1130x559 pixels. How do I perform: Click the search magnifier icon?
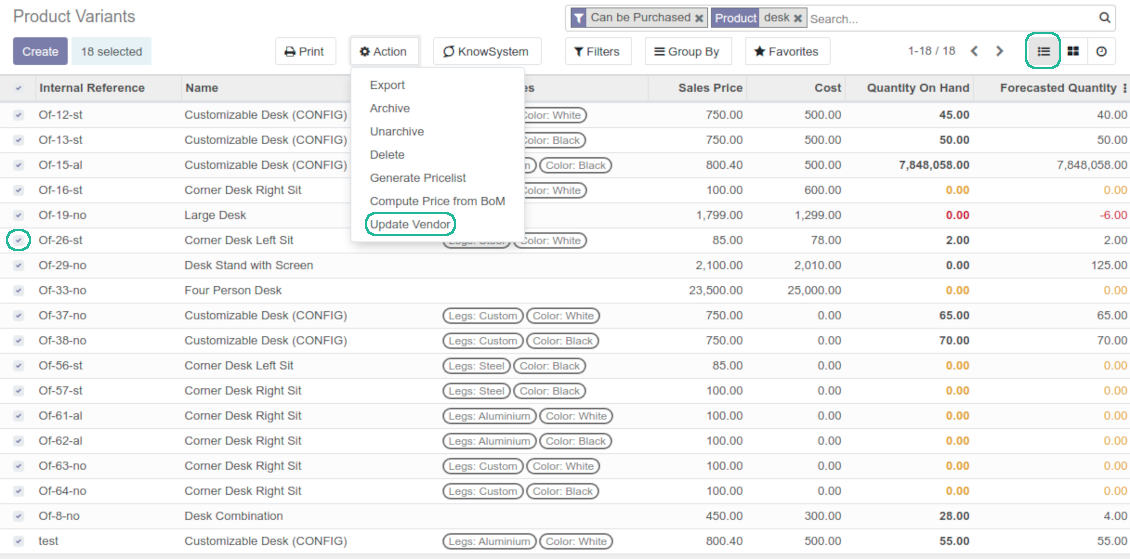click(x=1105, y=18)
